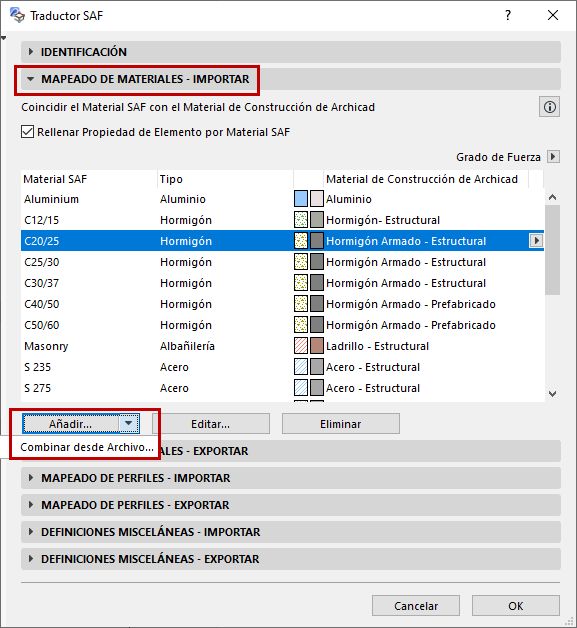Click the Tipo column header
The height and width of the screenshot is (628, 577).
pos(225,179)
